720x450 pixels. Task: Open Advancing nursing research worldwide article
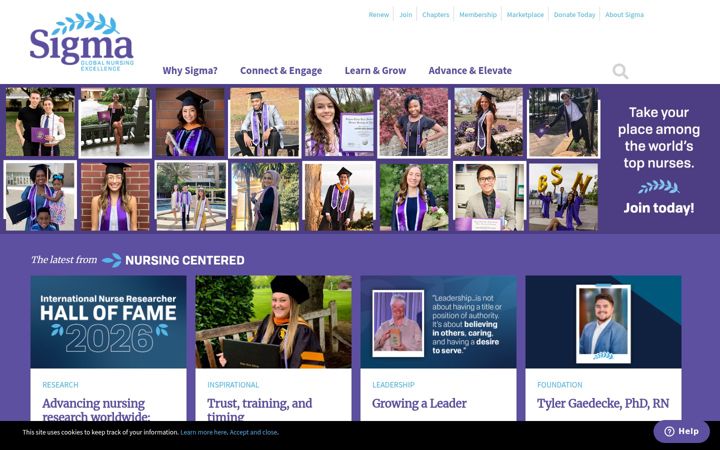[96, 410]
